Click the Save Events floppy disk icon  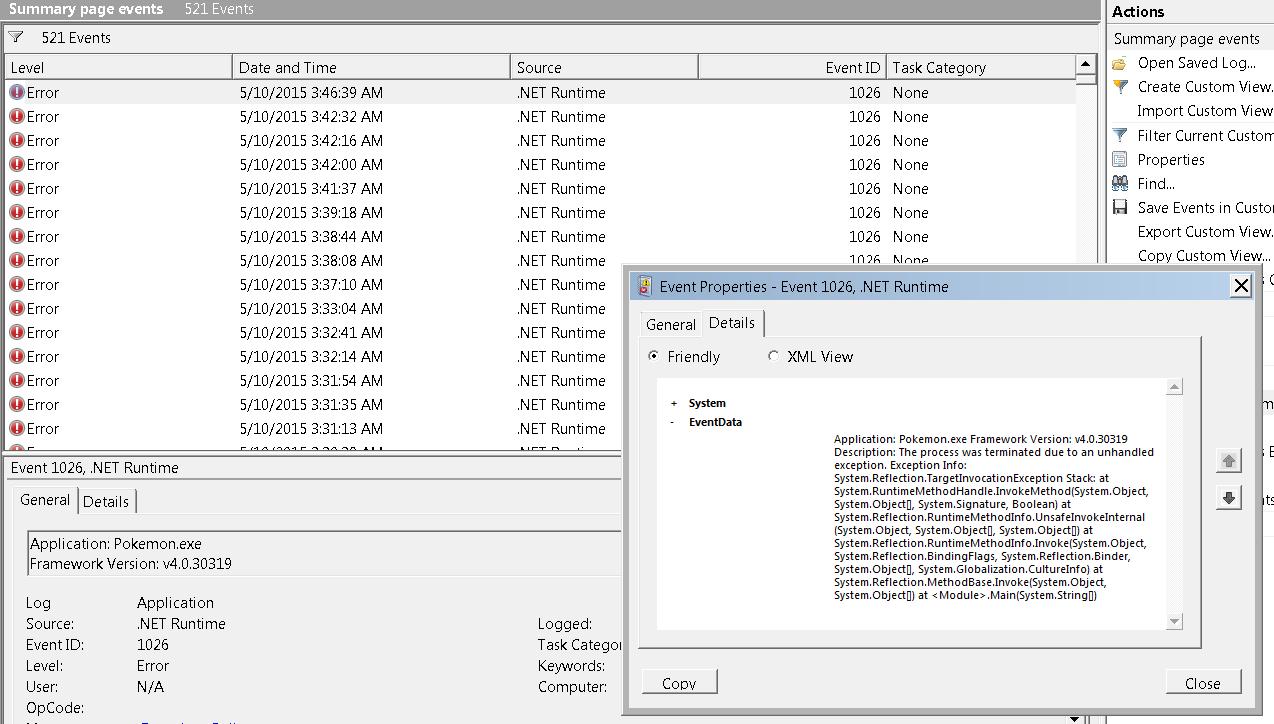tap(1120, 208)
